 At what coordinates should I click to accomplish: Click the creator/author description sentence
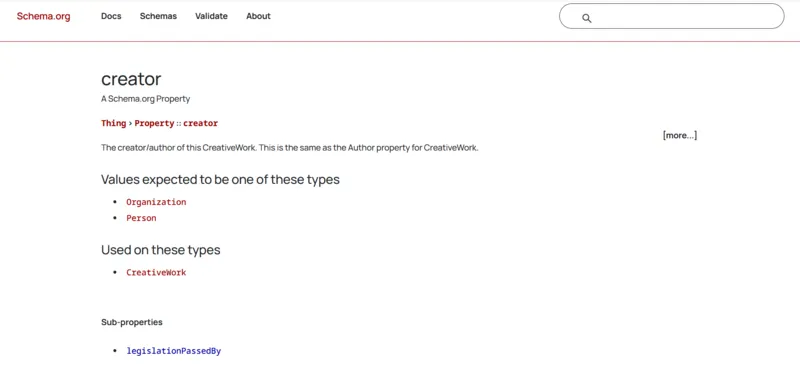pyautogui.click(x=290, y=149)
